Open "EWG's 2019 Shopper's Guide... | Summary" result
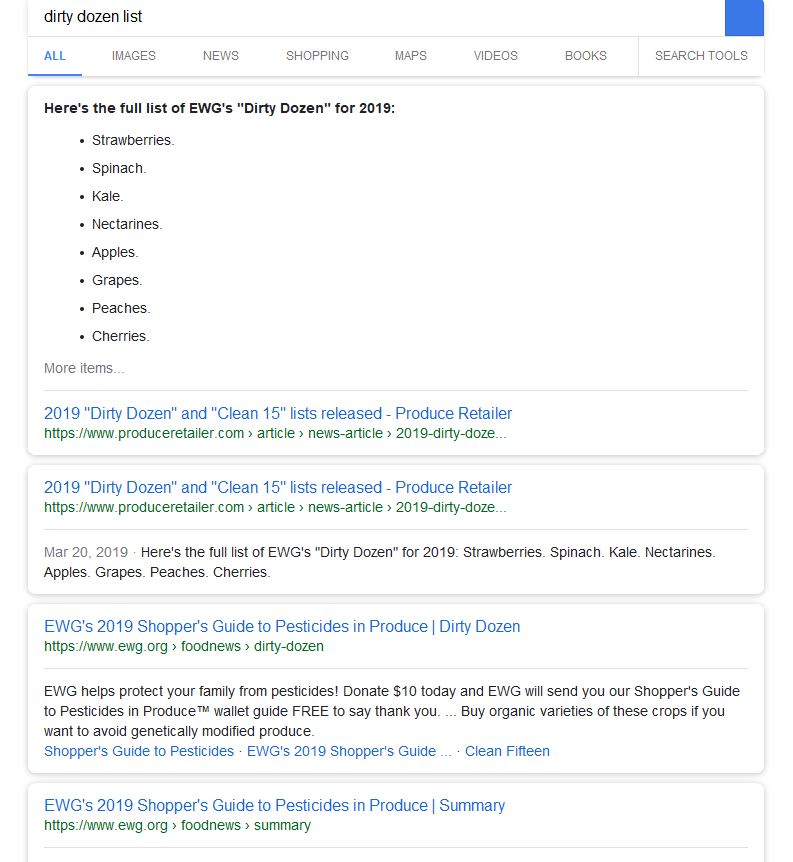The image size is (793, 862). pyautogui.click(x=274, y=806)
